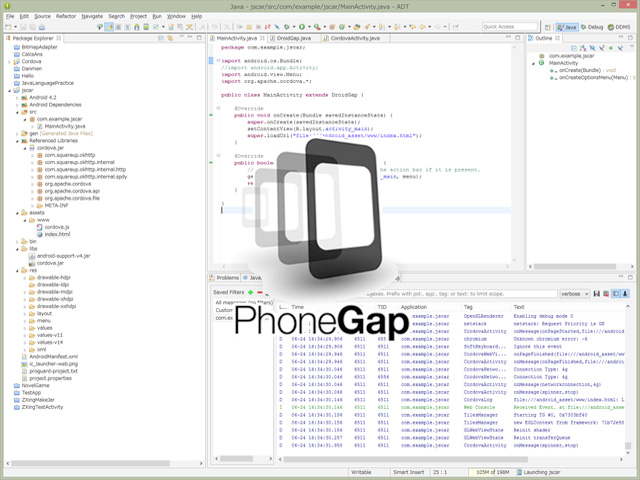Open the Project menu
Screen dimensions: 640x480
click(x=138, y=16)
